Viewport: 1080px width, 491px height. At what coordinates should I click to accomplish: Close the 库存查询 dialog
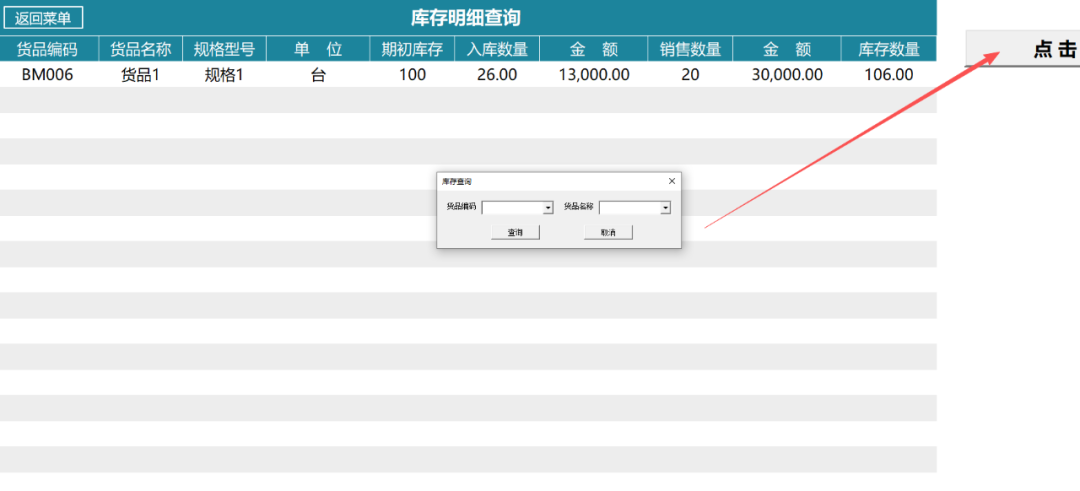click(x=672, y=181)
